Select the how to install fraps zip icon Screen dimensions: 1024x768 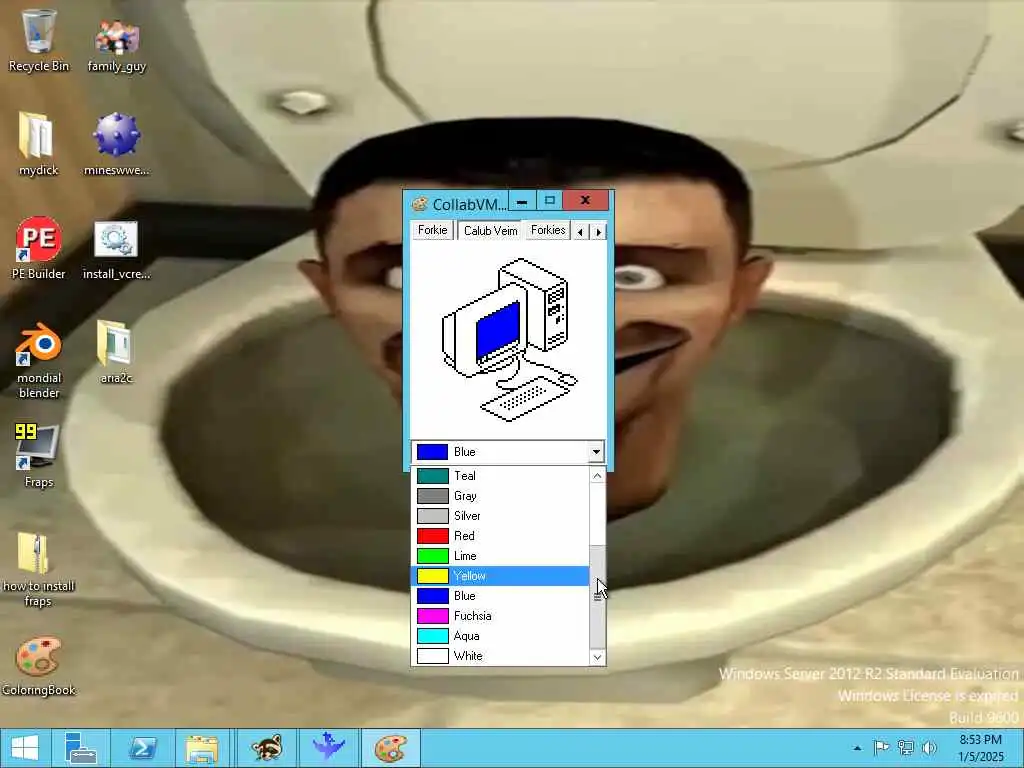38,569
